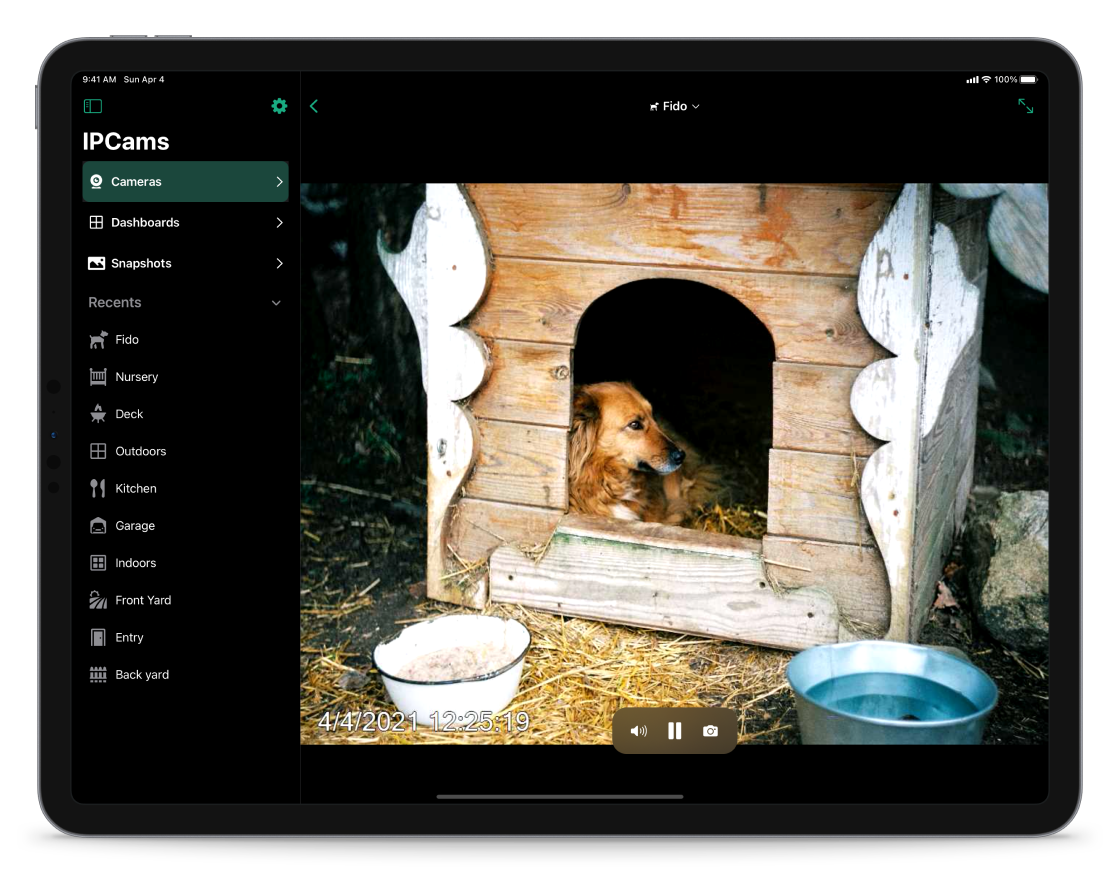1120x875 pixels.
Task: Go back using the green chevron
Action: click(x=314, y=106)
